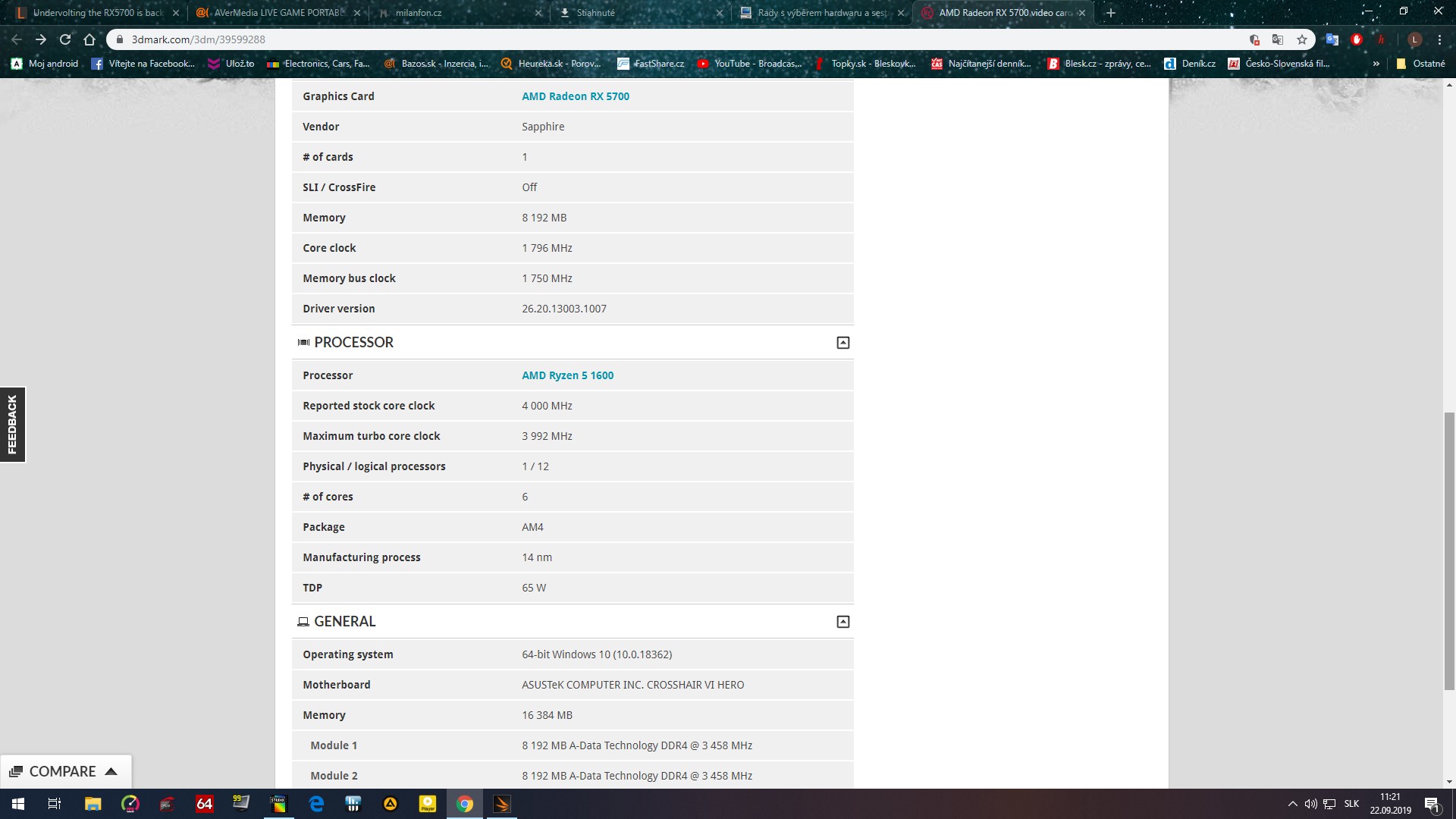This screenshot has width=1456, height=819.
Task: Expand the COMPARE panel
Action: coord(65,771)
